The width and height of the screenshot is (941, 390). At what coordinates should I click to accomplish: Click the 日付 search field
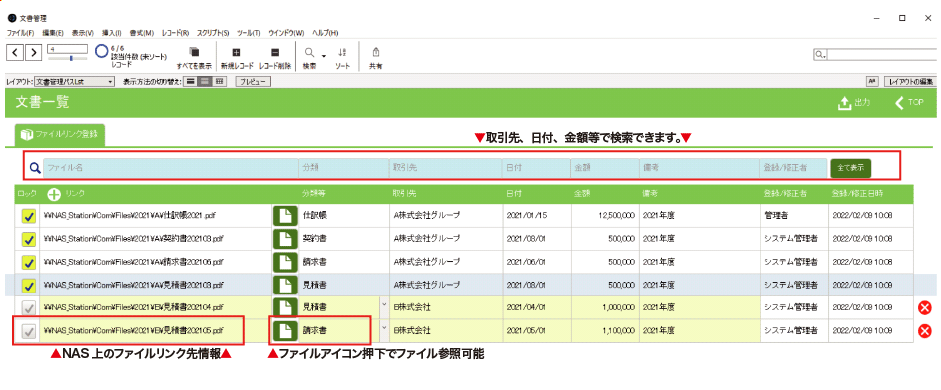click(x=536, y=169)
